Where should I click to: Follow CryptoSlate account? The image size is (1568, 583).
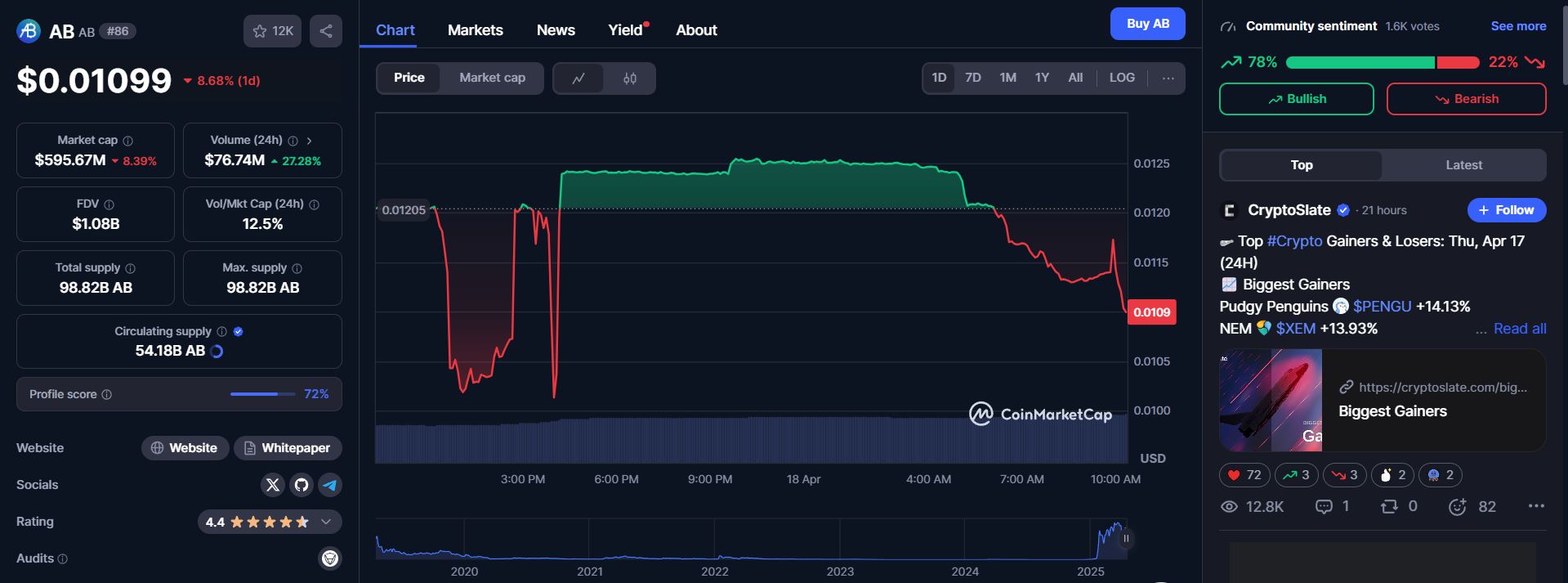click(1507, 210)
